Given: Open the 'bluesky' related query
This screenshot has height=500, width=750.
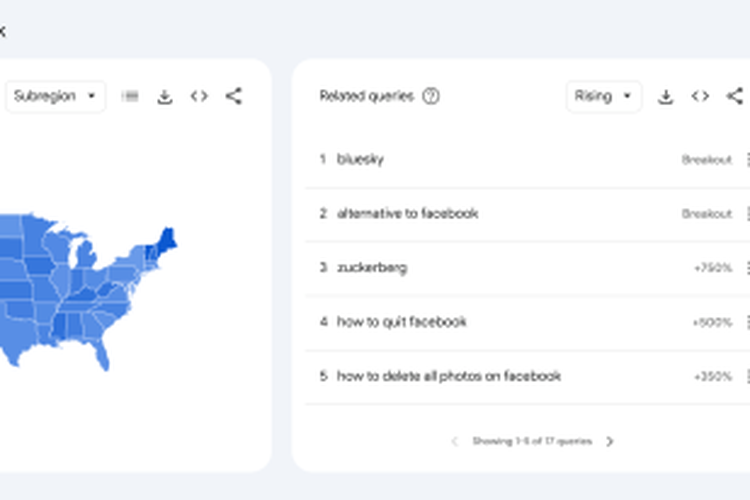Looking at the screenshot, I should tap(360, 160).
